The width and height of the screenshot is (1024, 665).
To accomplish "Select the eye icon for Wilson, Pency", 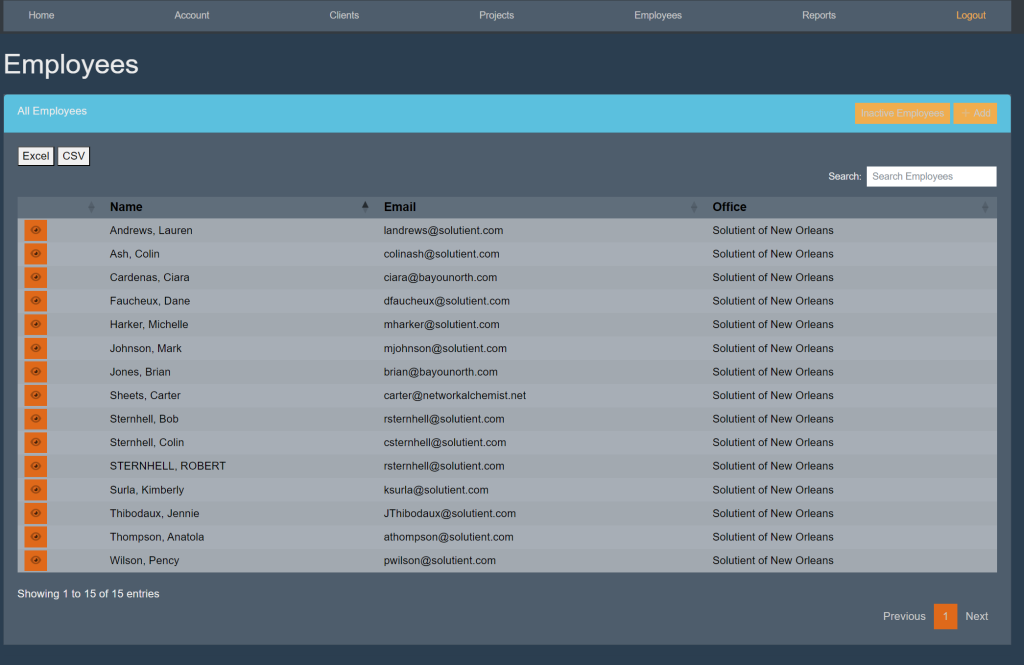I will tap(35, 560).
